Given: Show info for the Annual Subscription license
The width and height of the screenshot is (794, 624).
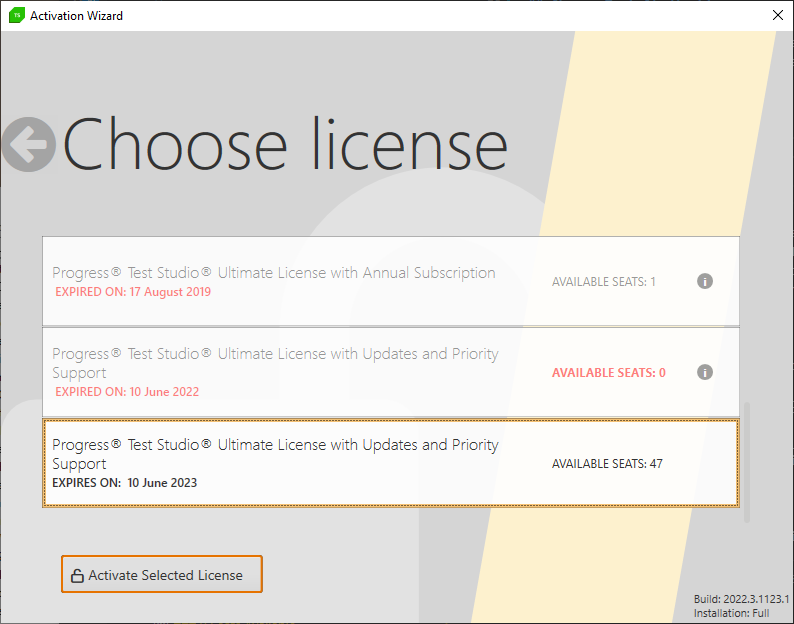Looking at the screenshot, I should (x=705, y=281).
